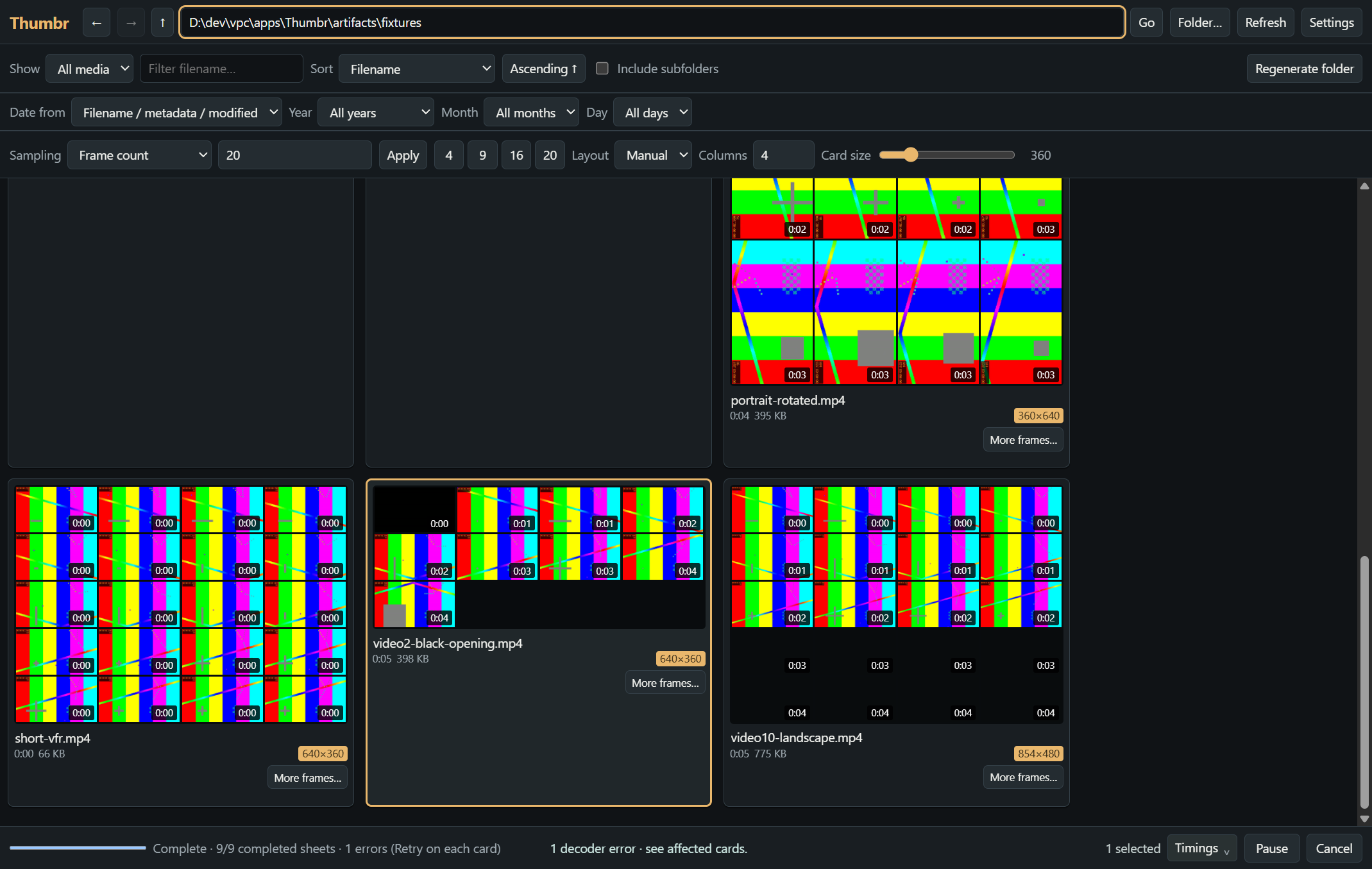Select the 9 frames preset
The height and width of the screenshot is (869, 1372).
(x=482, y=155)
